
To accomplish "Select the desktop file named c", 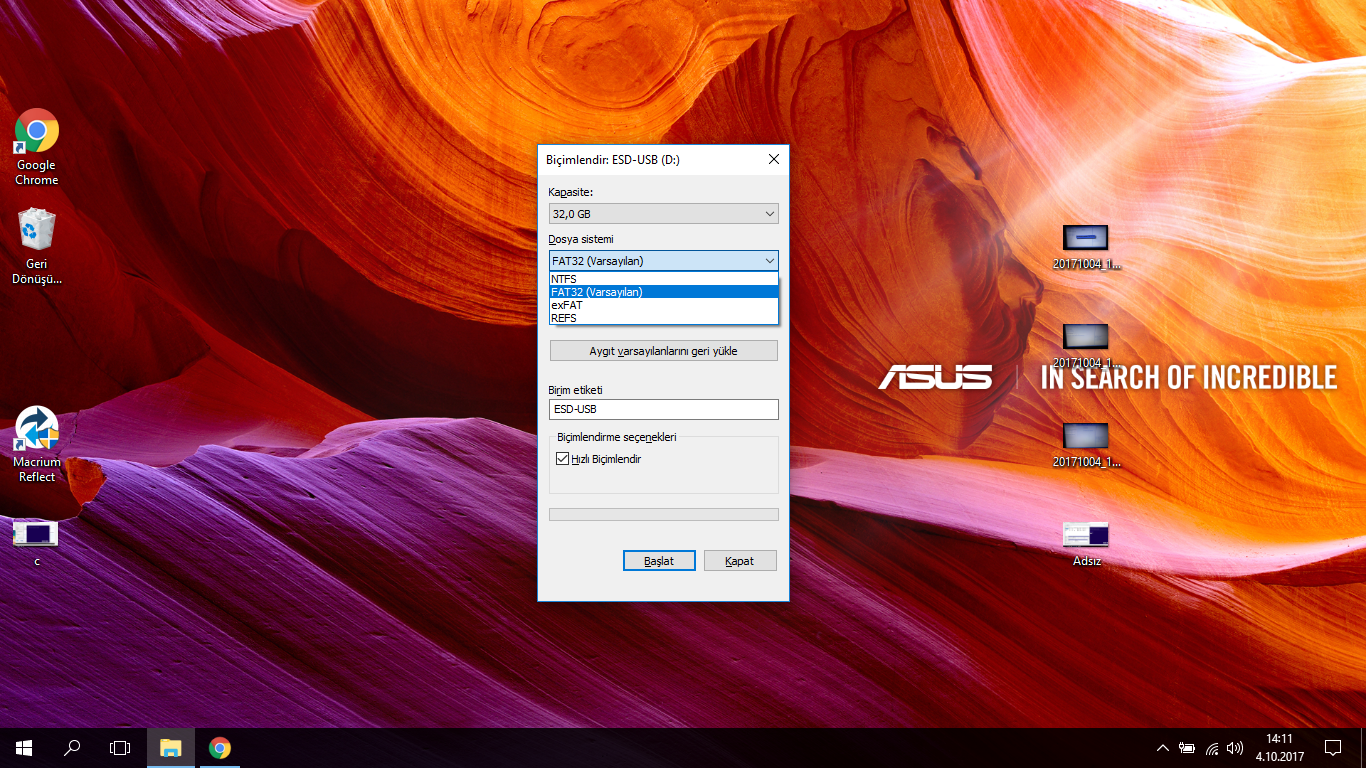I will (36, 543).
